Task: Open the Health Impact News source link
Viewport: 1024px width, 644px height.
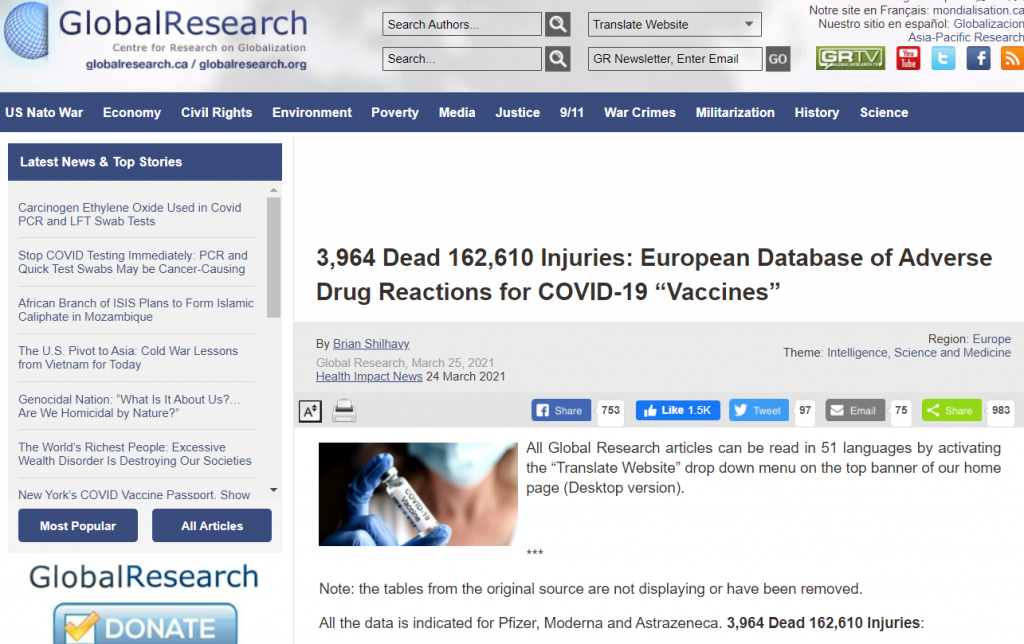Action: click(369, 376)
